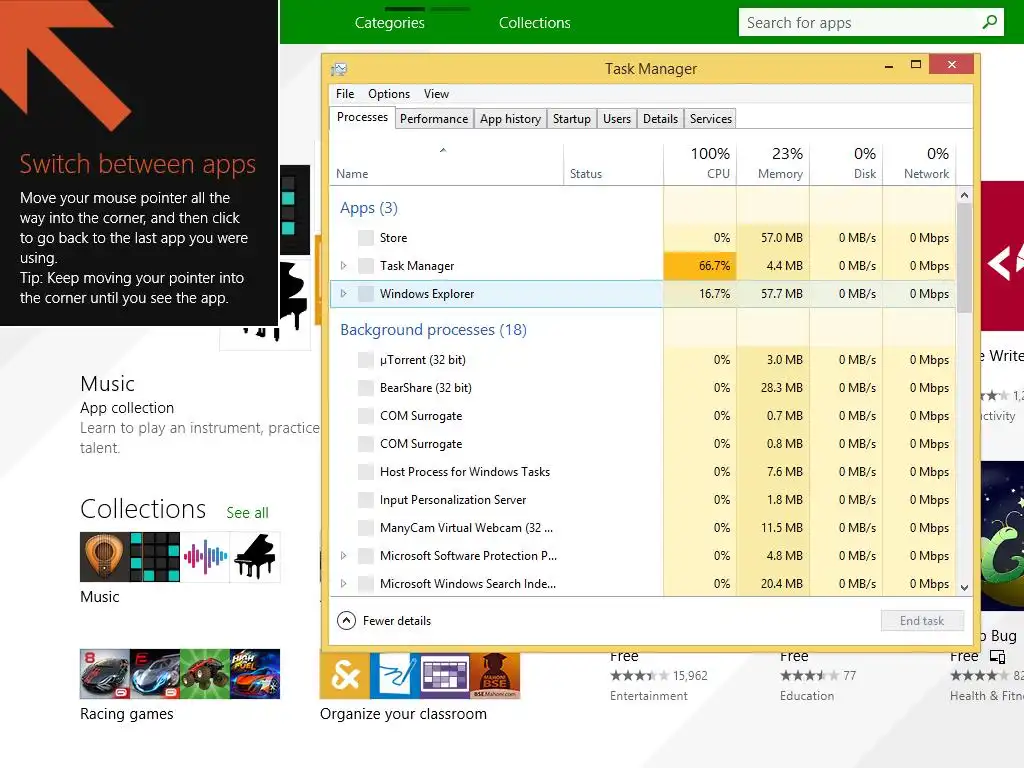Screen dimensions: 1024x768
Task: Switch to the Users tab
Action: pos(616,119)
